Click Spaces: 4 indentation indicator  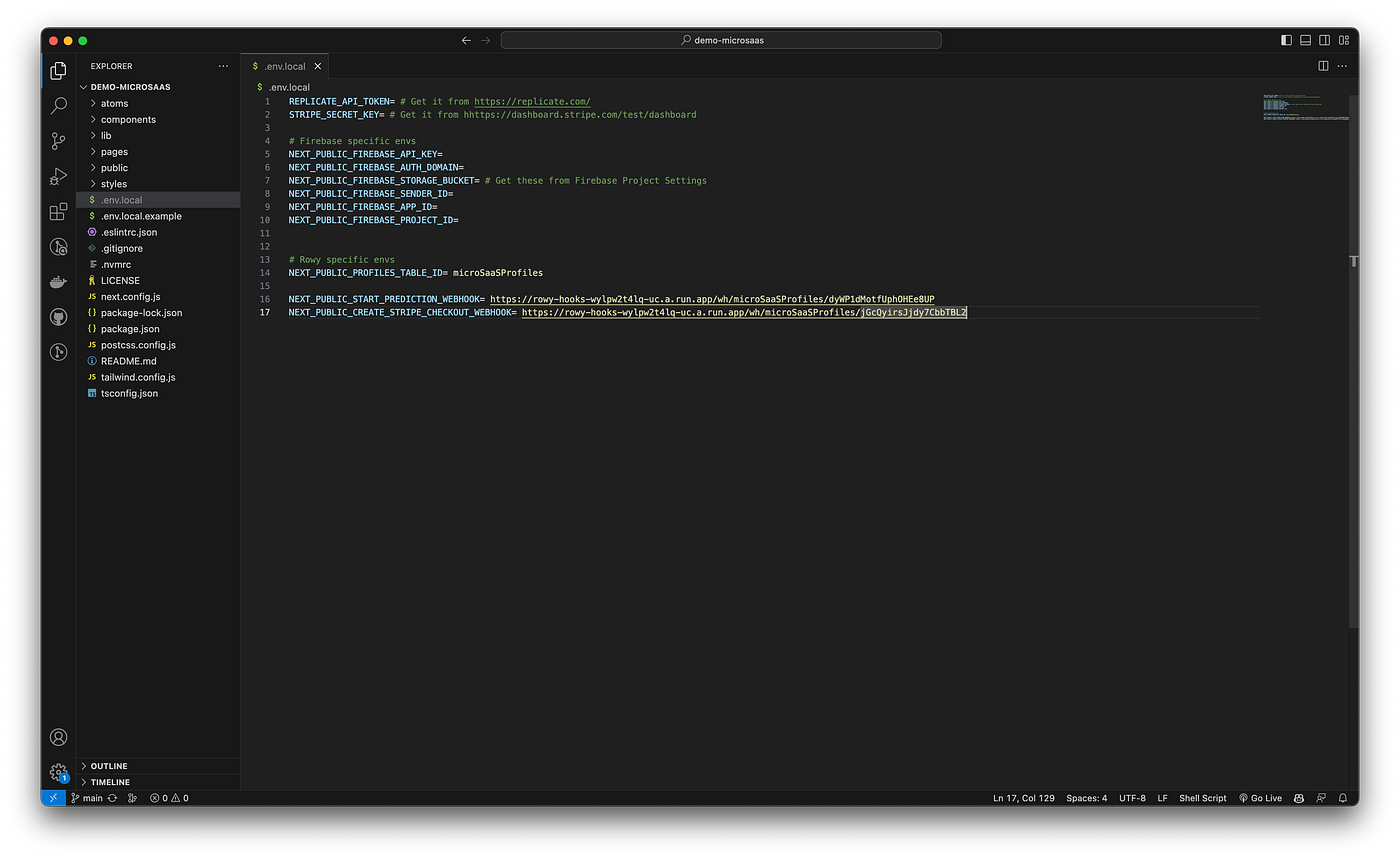(1086, 797)
